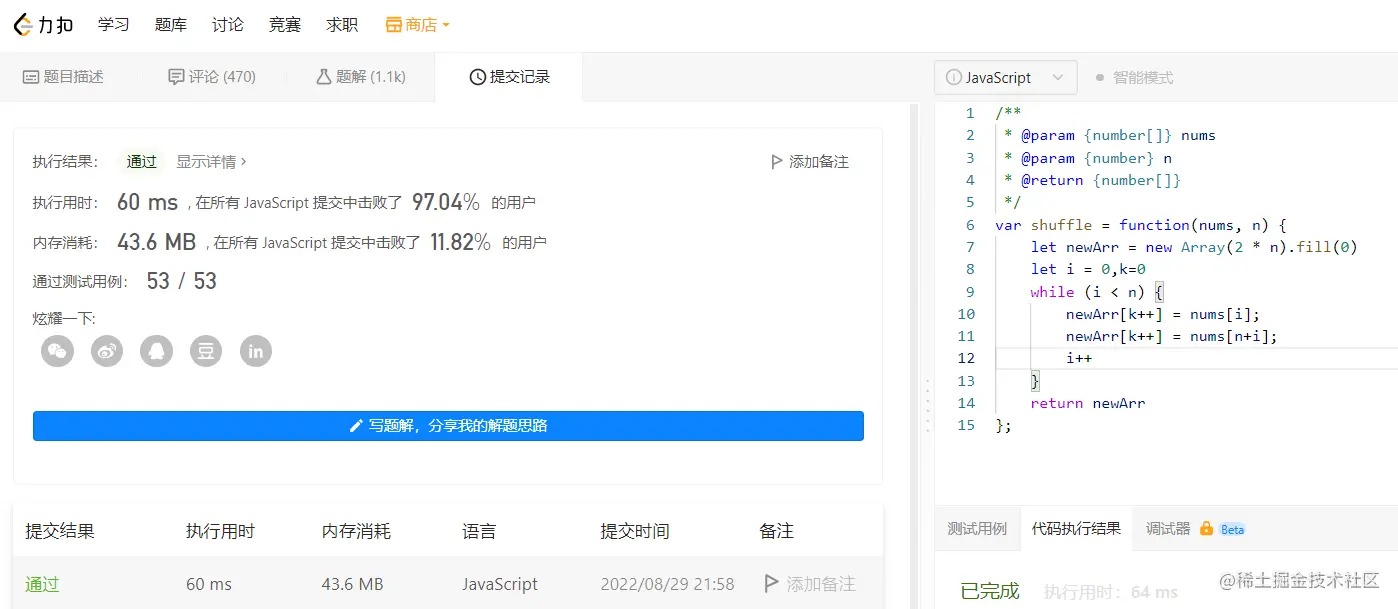The width and height of the screenshot is (1398, 609).
Task: Share result via Douban icon
Action: click(206, 350)
